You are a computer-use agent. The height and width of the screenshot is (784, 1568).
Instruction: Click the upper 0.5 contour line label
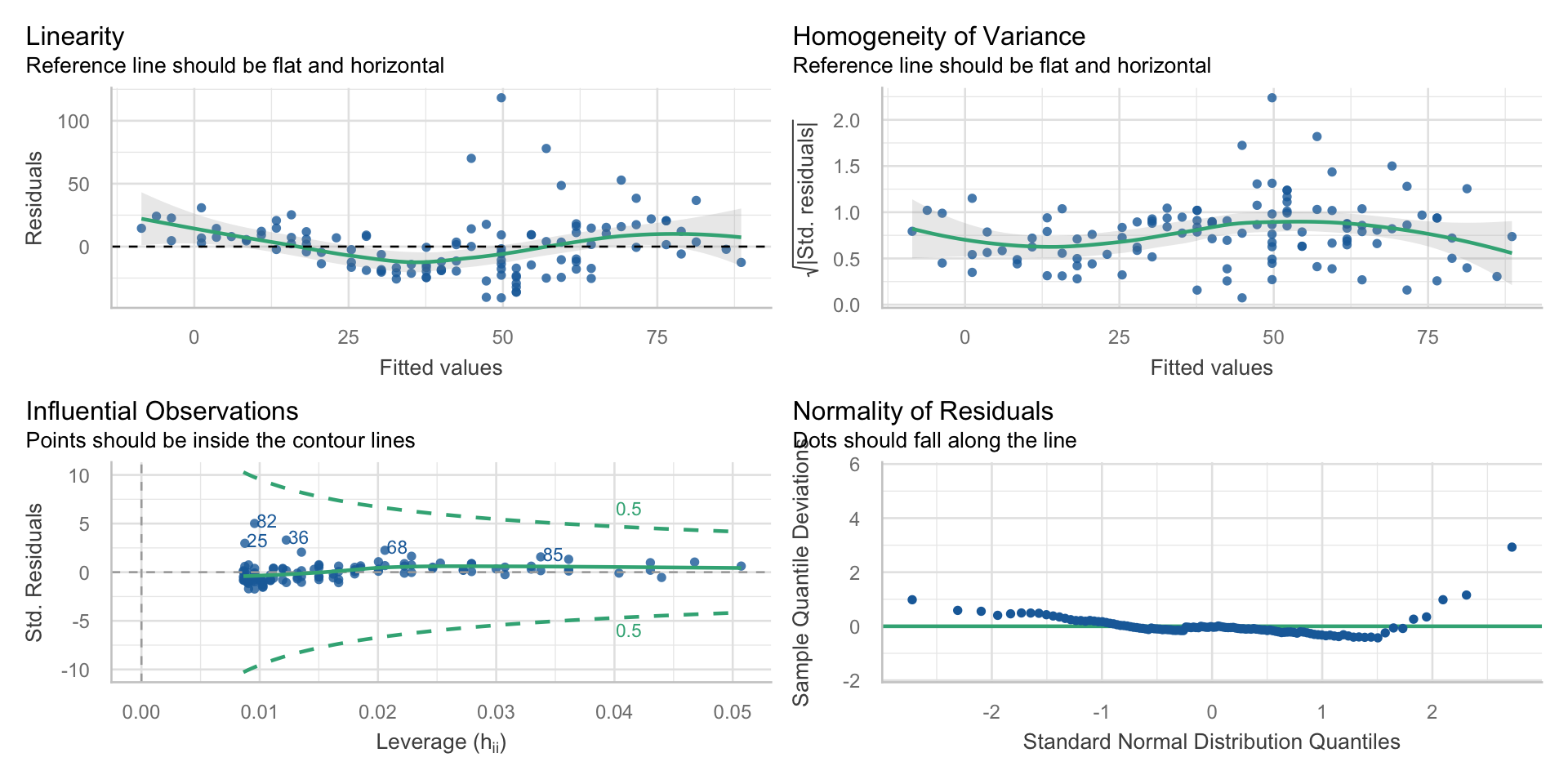[x=628, y=510]
